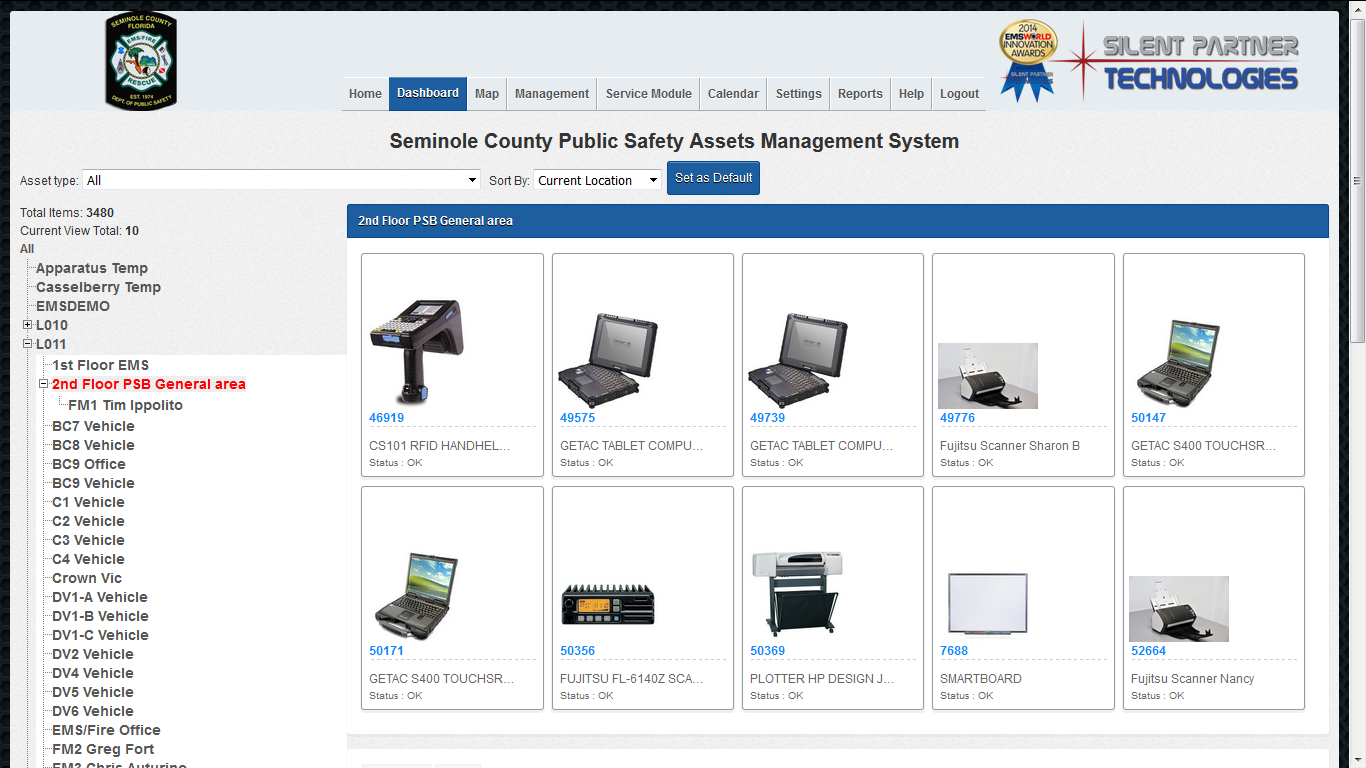The width and height of the screenshot is (1366, 768).
Task: Open the Settings menu
Action: [x=797, y=93]
